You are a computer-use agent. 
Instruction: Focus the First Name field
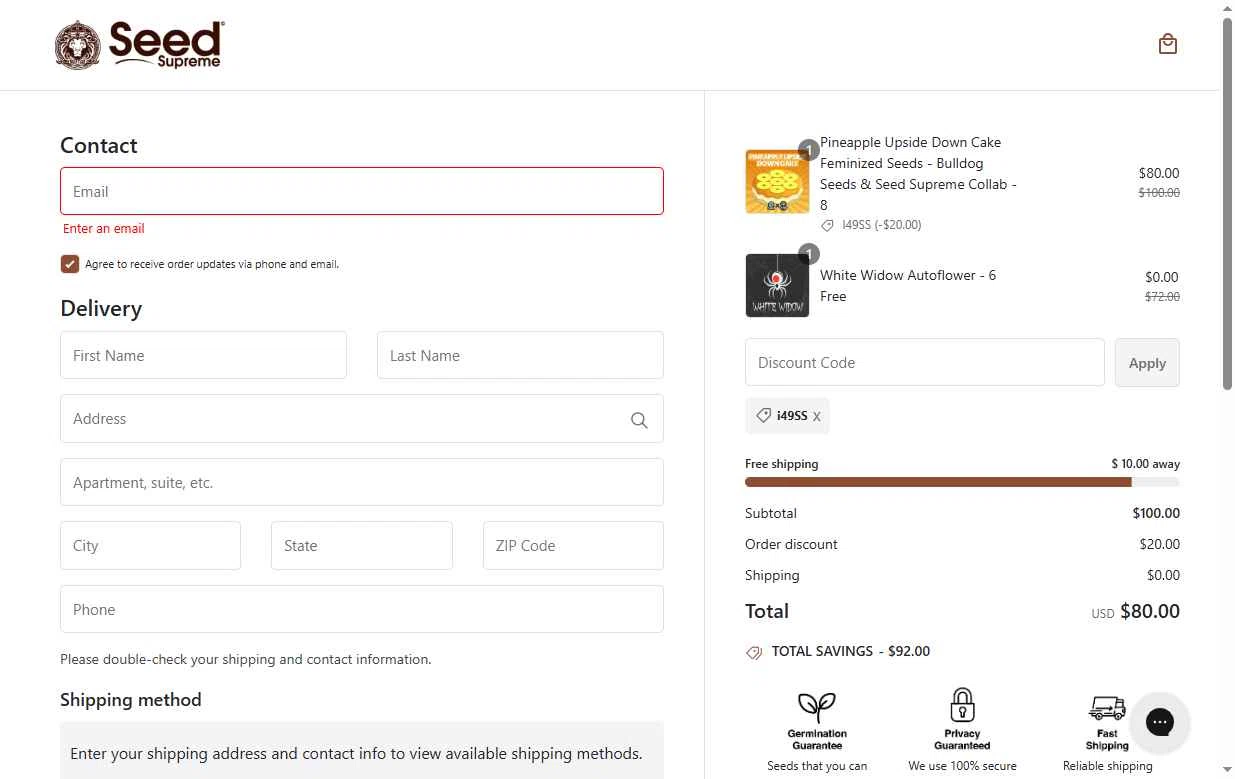point(203,355)
